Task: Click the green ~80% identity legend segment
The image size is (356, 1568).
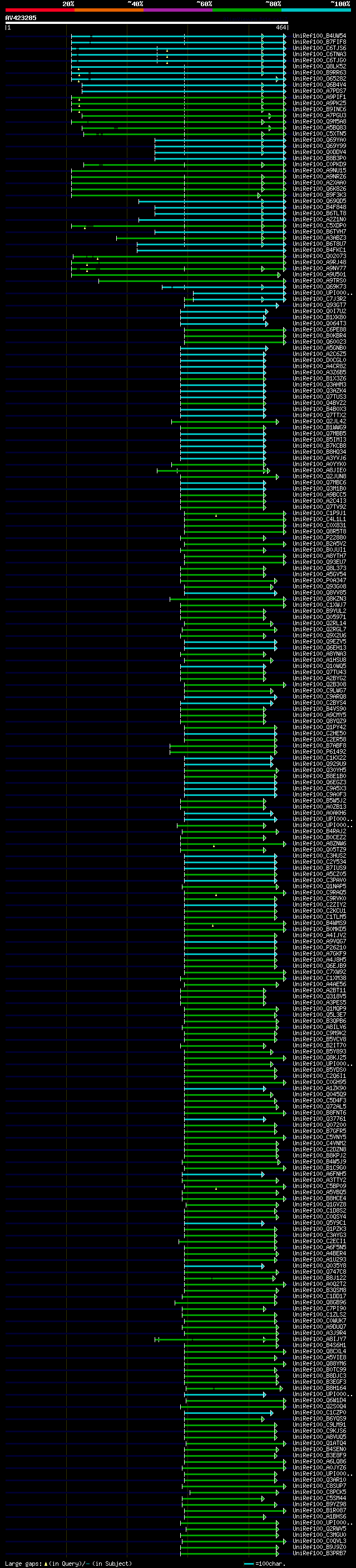Action: tap(247, 10)
